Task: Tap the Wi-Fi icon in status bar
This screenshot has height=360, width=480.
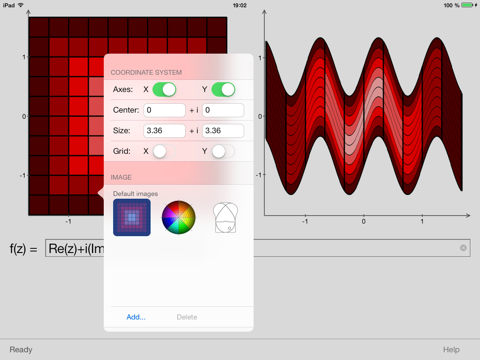Action: click(x=21, y=5)
